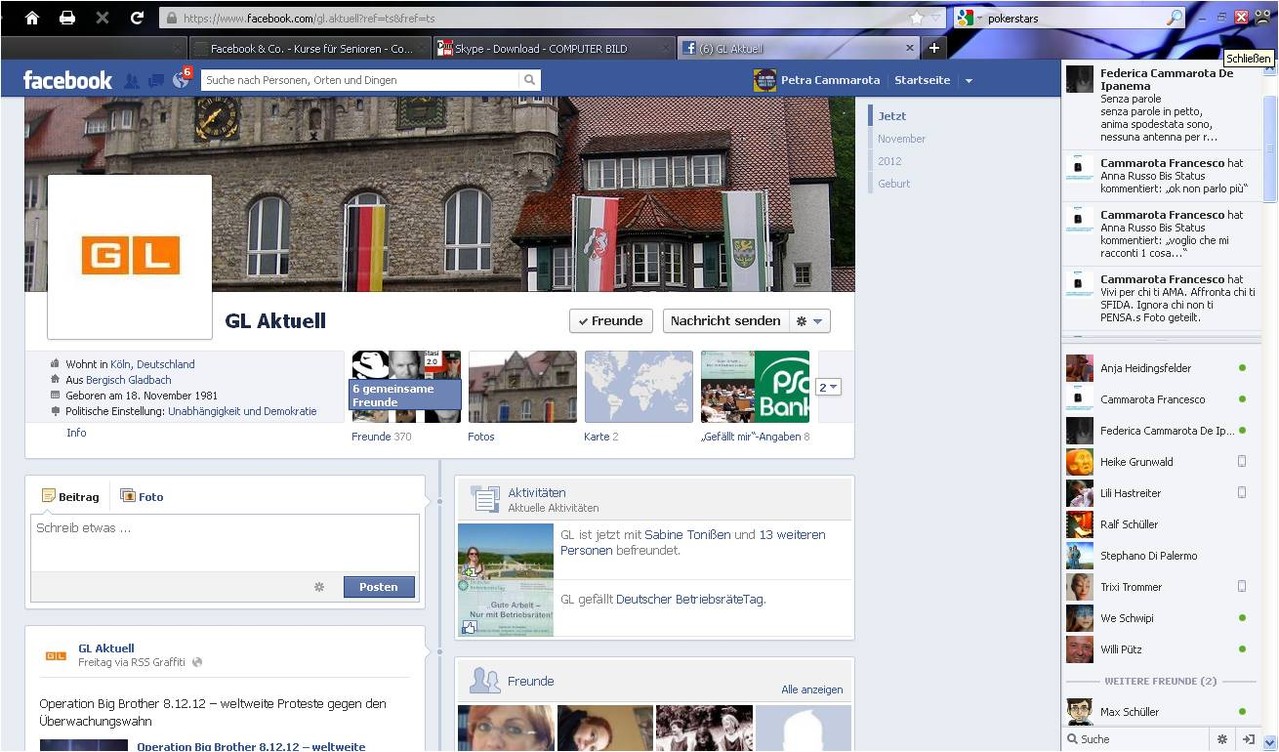1279x752 pixels.
Task: Select the Foto composer tab
Action: (x=141, y=497)
